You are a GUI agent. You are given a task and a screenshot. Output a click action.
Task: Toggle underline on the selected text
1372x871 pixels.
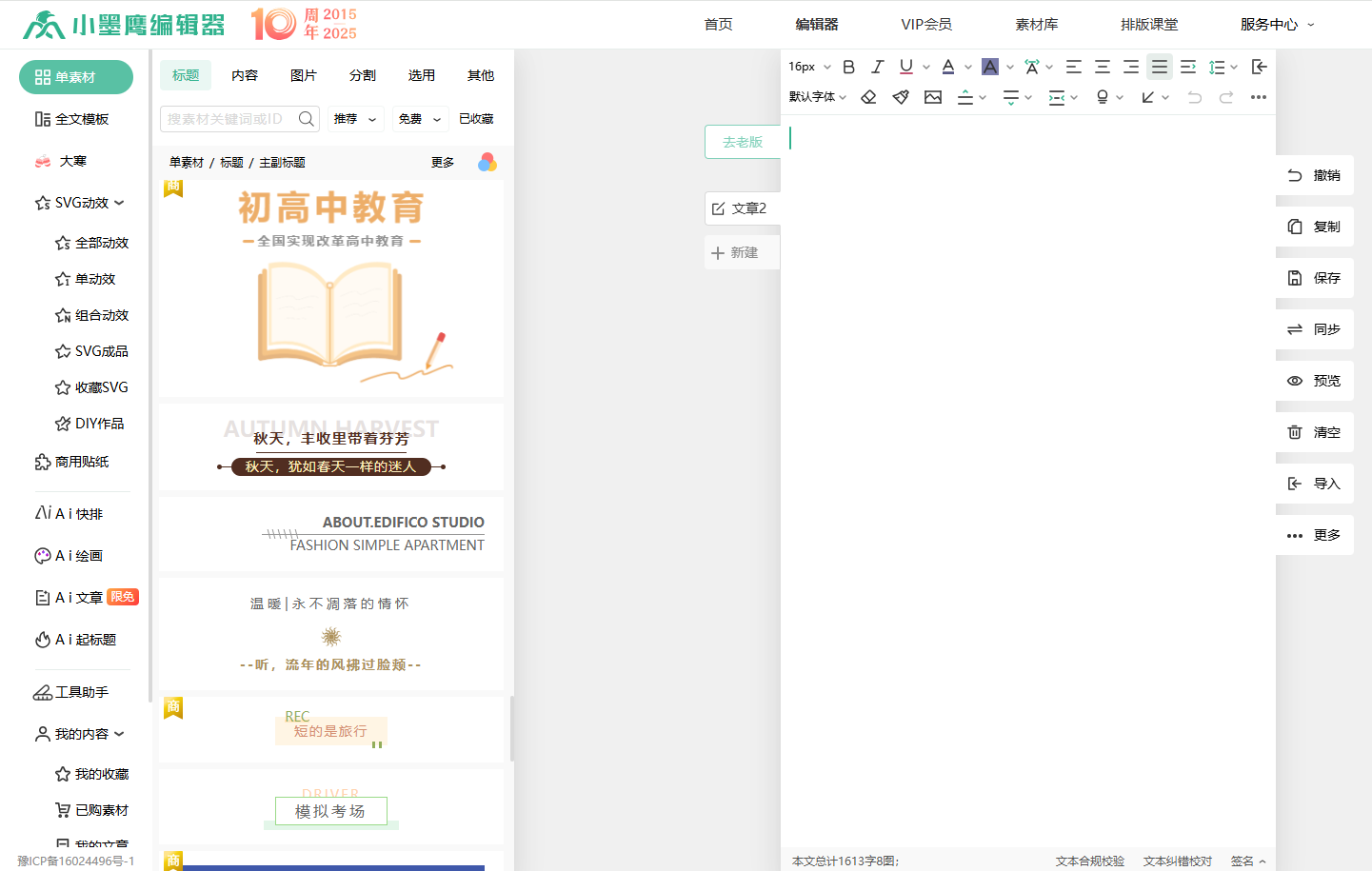[x=905, y=67]
